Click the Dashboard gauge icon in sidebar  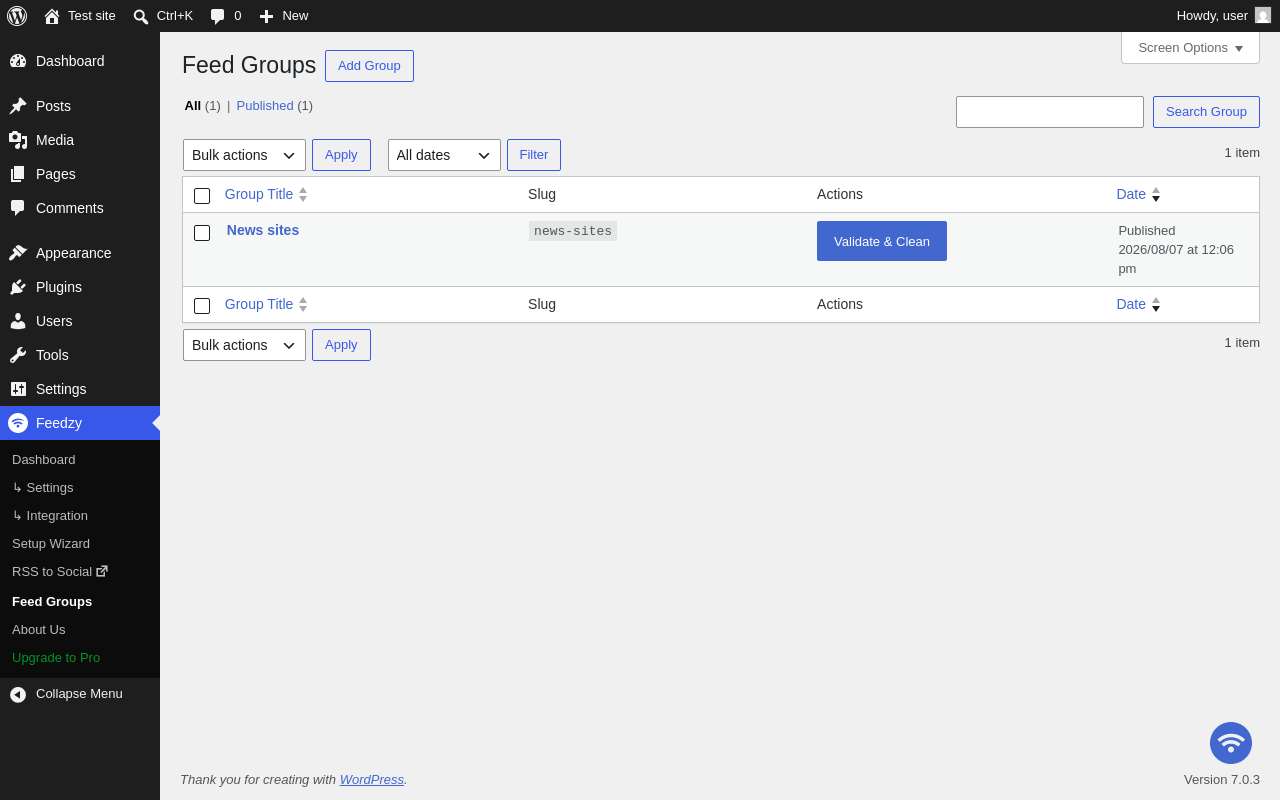(x=18, y=61)
